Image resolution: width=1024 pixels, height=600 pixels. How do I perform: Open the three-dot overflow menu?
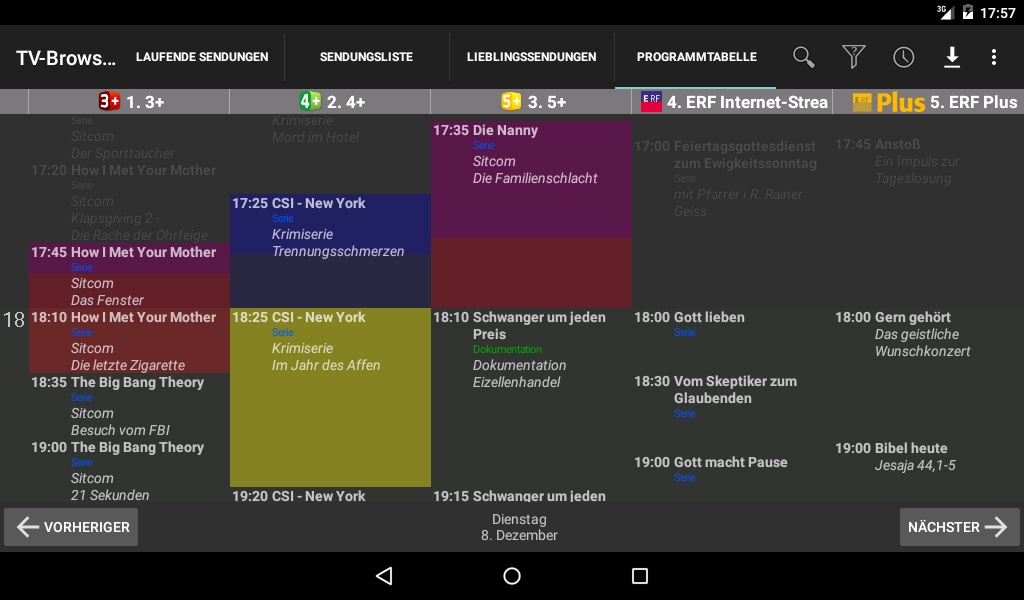[994, 57]
